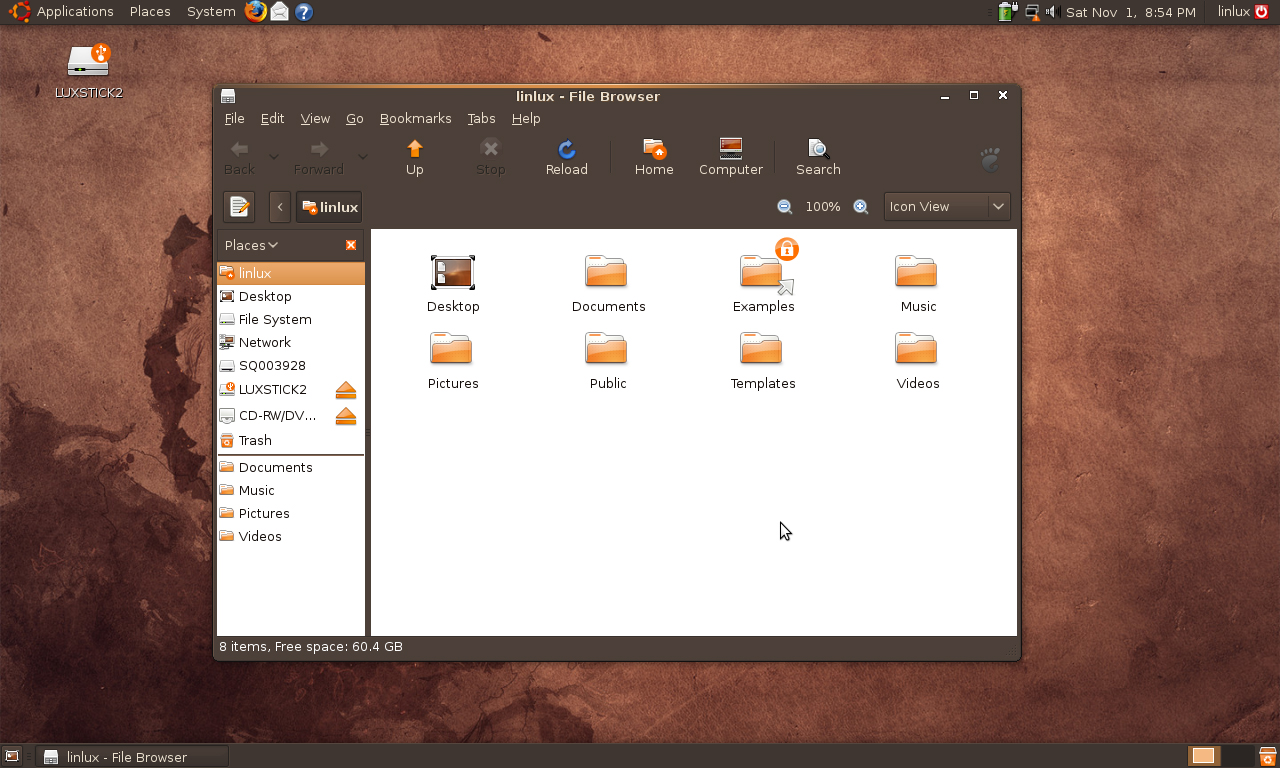Reload the current folder view
Screen dimensions: 1280x768
coord(566,158)
